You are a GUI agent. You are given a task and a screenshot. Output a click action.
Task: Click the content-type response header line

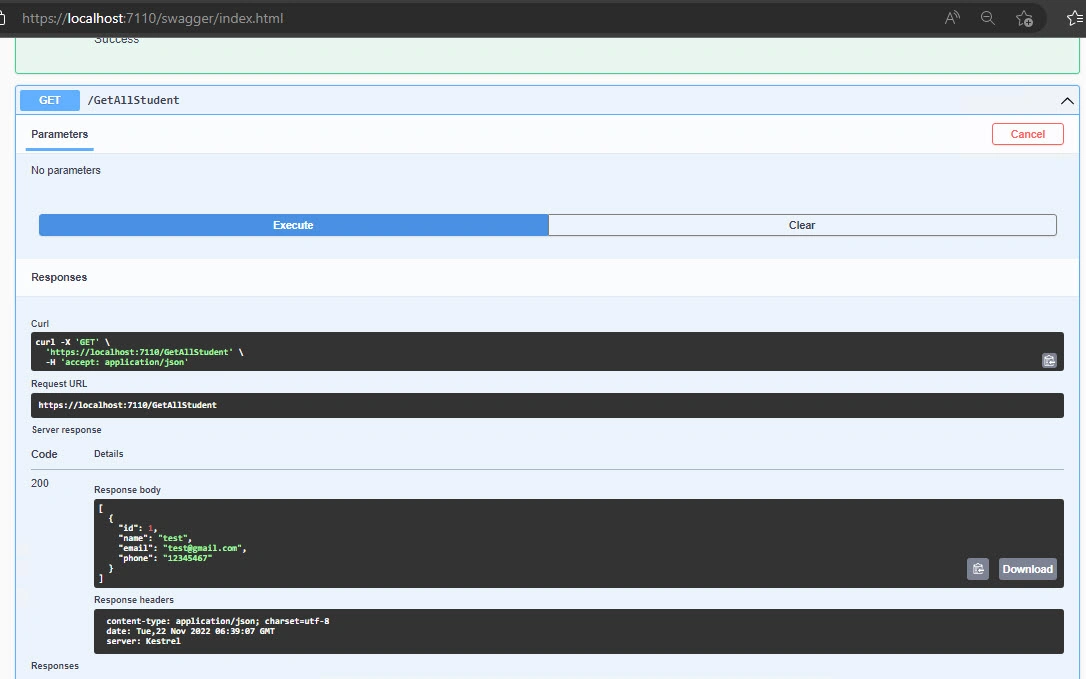pos(217,621)
